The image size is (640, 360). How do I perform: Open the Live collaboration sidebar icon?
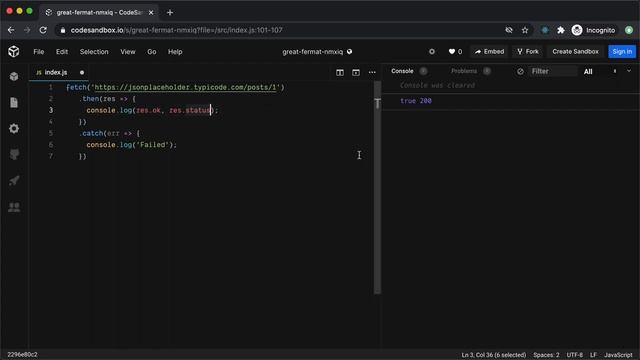tap(14, 207)
